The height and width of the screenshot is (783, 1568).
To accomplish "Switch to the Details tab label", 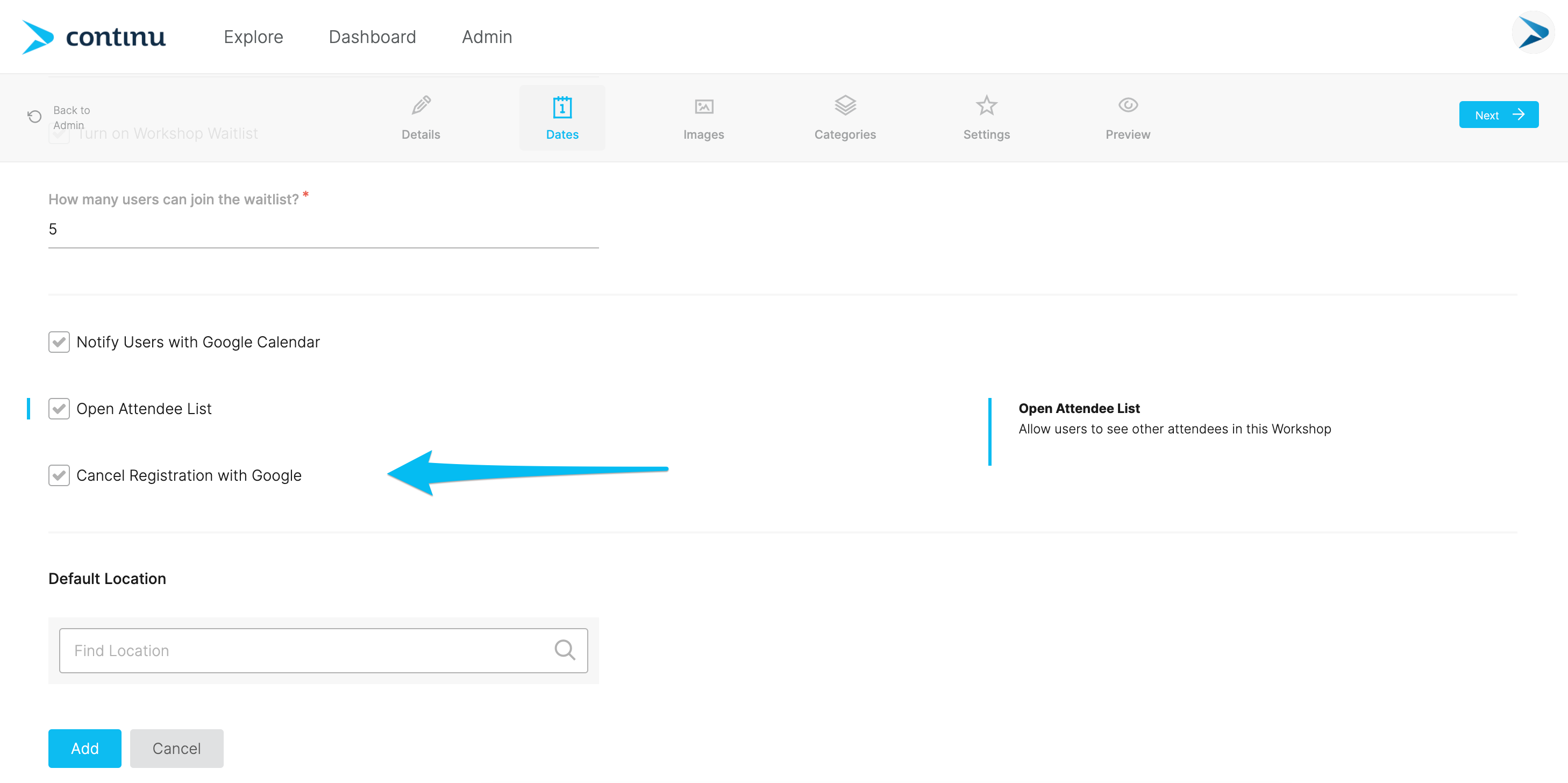I will [x=420, y=134].
